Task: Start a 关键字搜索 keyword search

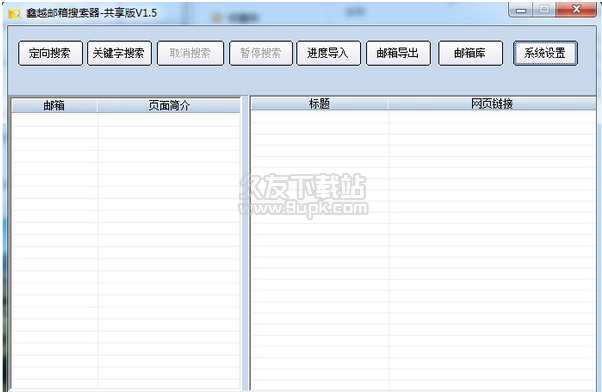Action: pos(119,53)
